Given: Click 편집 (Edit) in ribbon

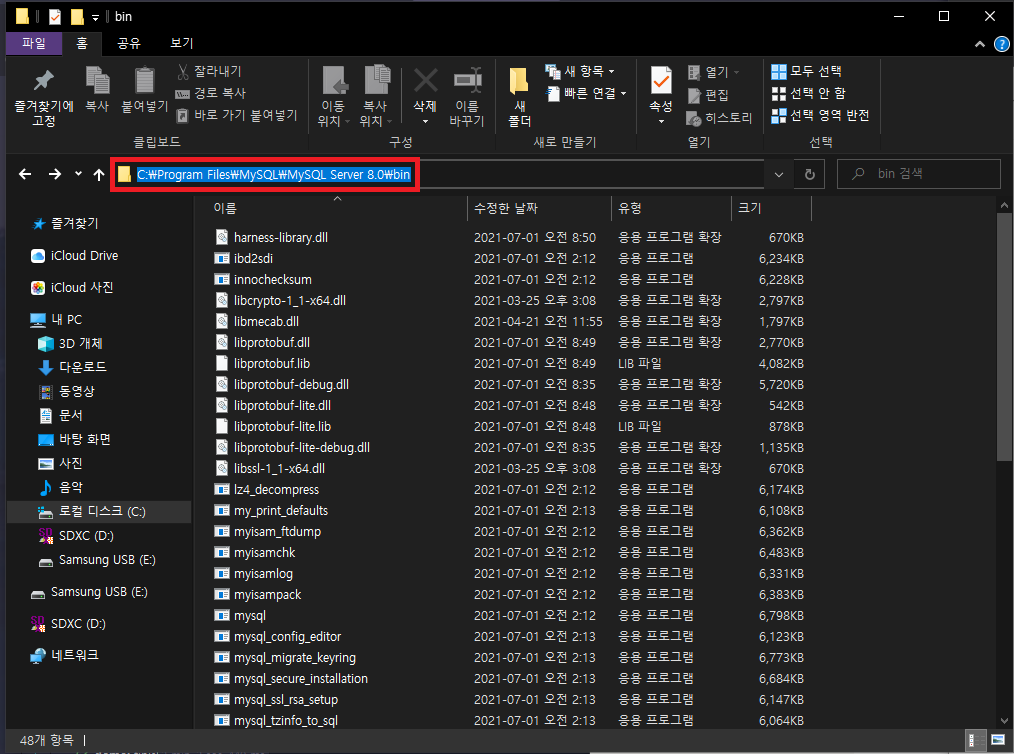Looking at the screenshot, I should click(x=708, y=95).
